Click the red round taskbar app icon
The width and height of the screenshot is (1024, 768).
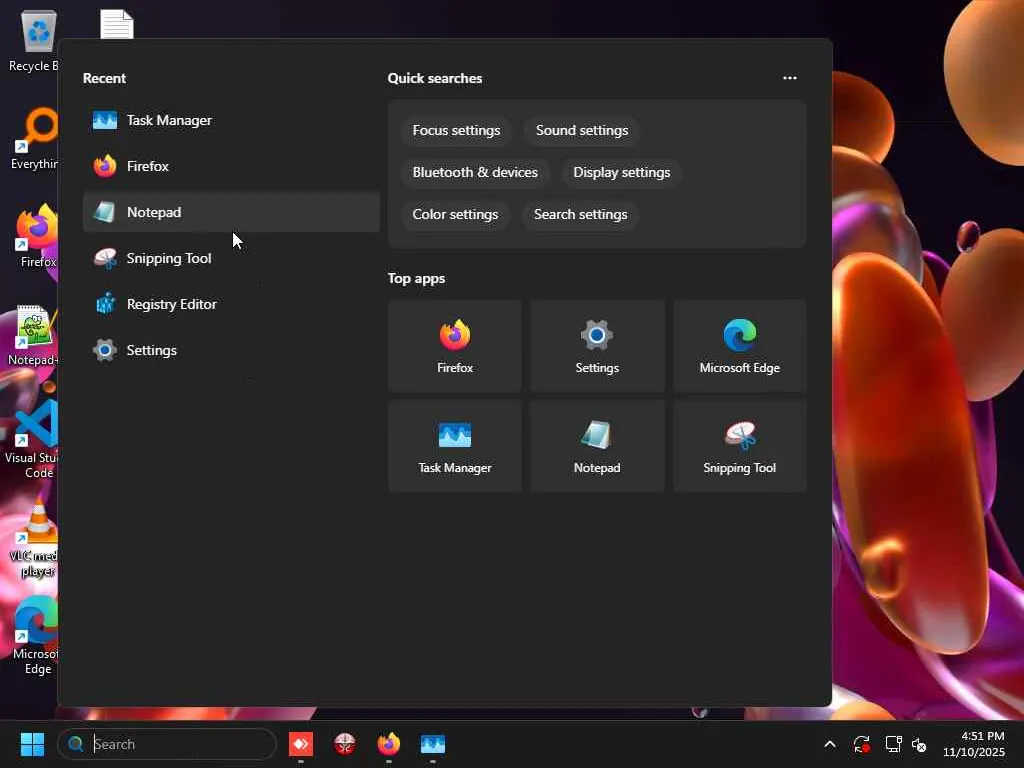[x=345, y=744]
